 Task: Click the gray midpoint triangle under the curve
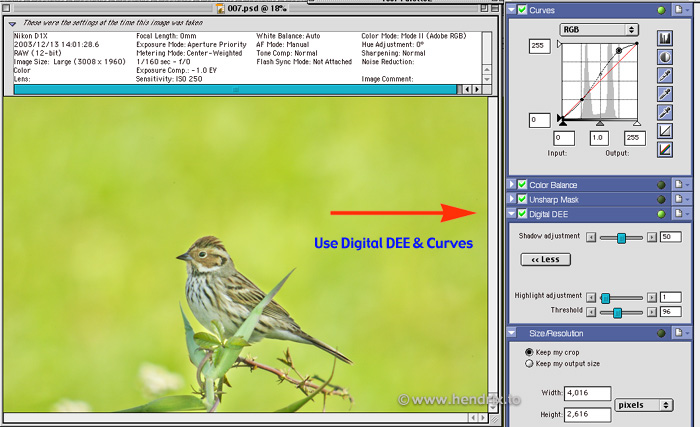(x=600, y=122)
